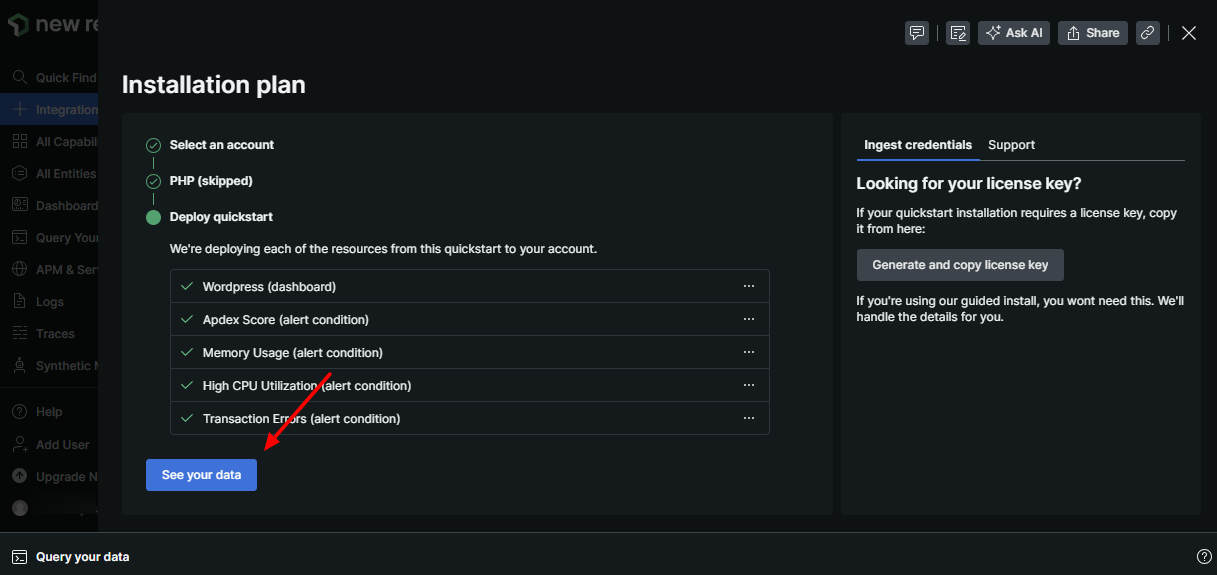
Task: Click the Wordpress (dashboard) row text
Action: click(x=269, y=287)
